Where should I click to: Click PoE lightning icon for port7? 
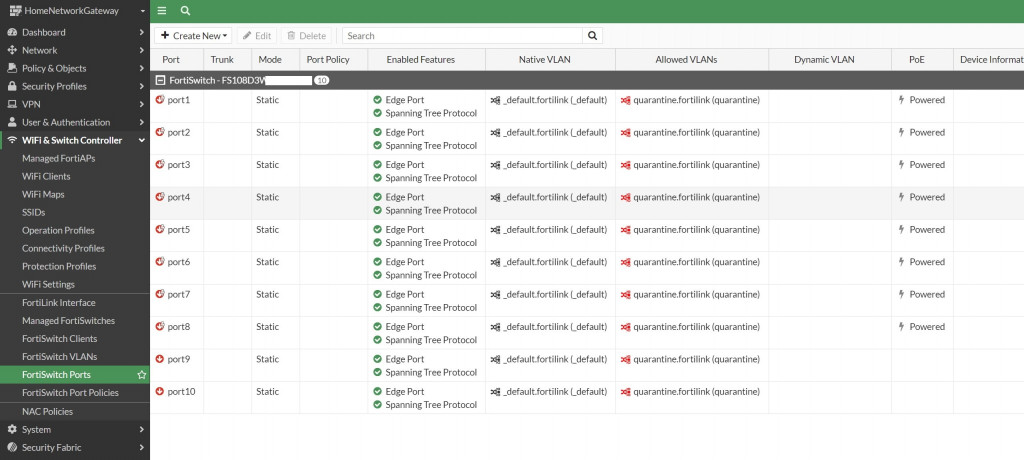coord(902,294)
